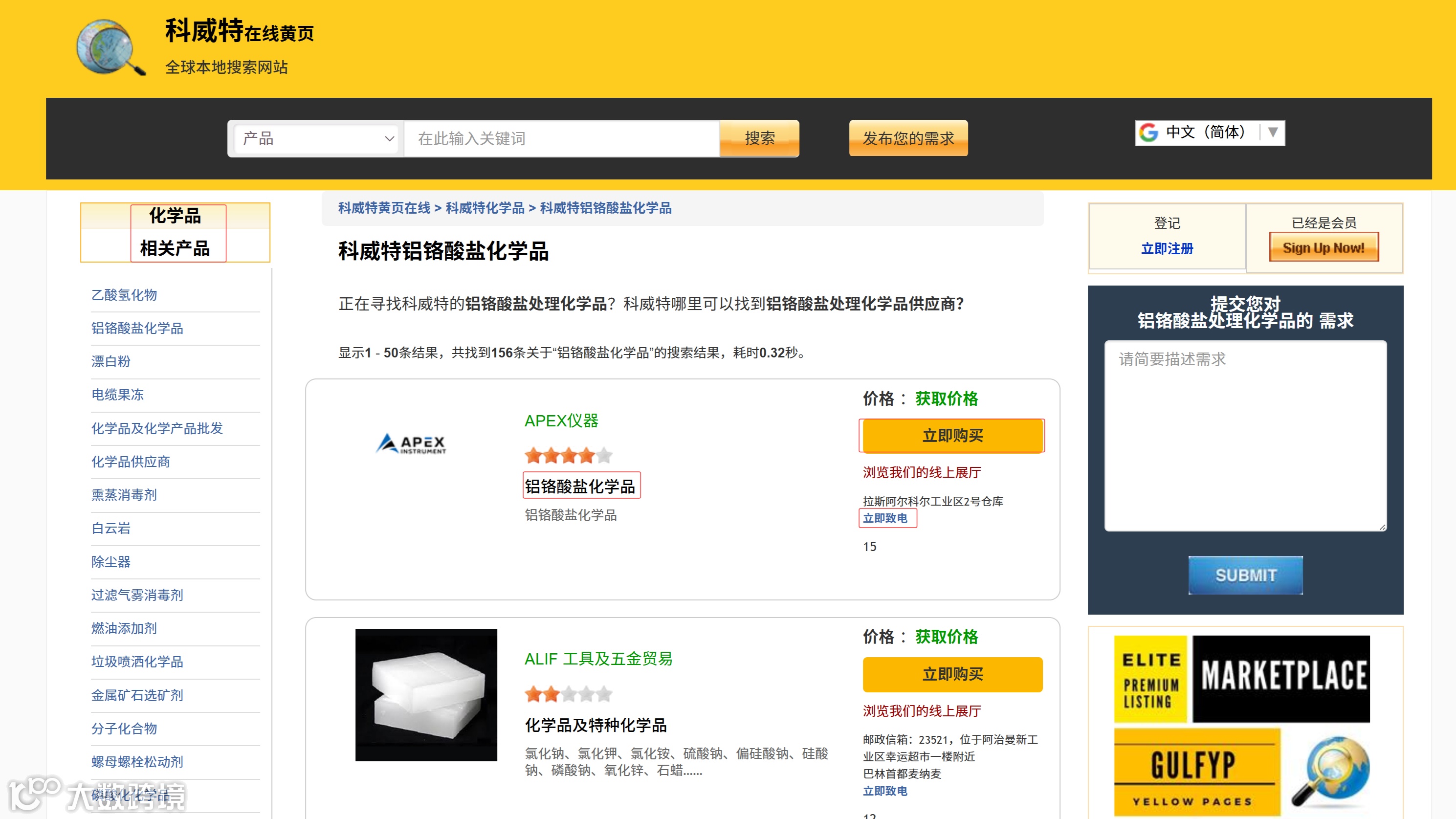The height and width of the screenshot is (819, 1456).
Task: Click the blue globe magnifier ad icon
Action: click(1333, 772)
